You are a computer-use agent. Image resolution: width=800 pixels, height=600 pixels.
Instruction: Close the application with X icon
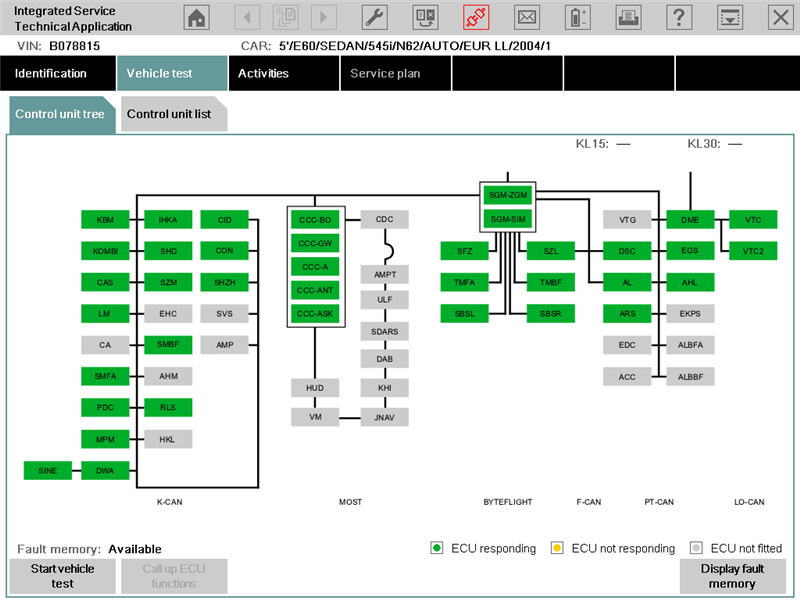pyautogui.click(x=781, y=18)
